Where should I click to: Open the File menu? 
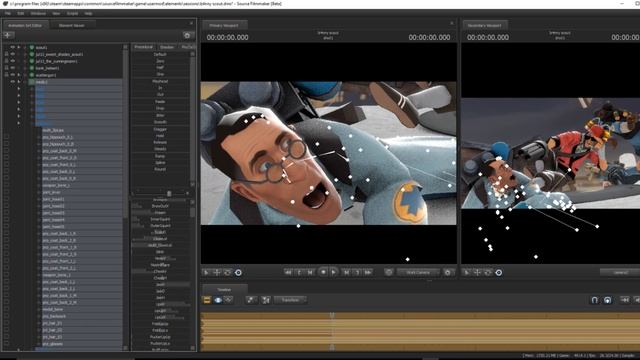tap(8, 13)
